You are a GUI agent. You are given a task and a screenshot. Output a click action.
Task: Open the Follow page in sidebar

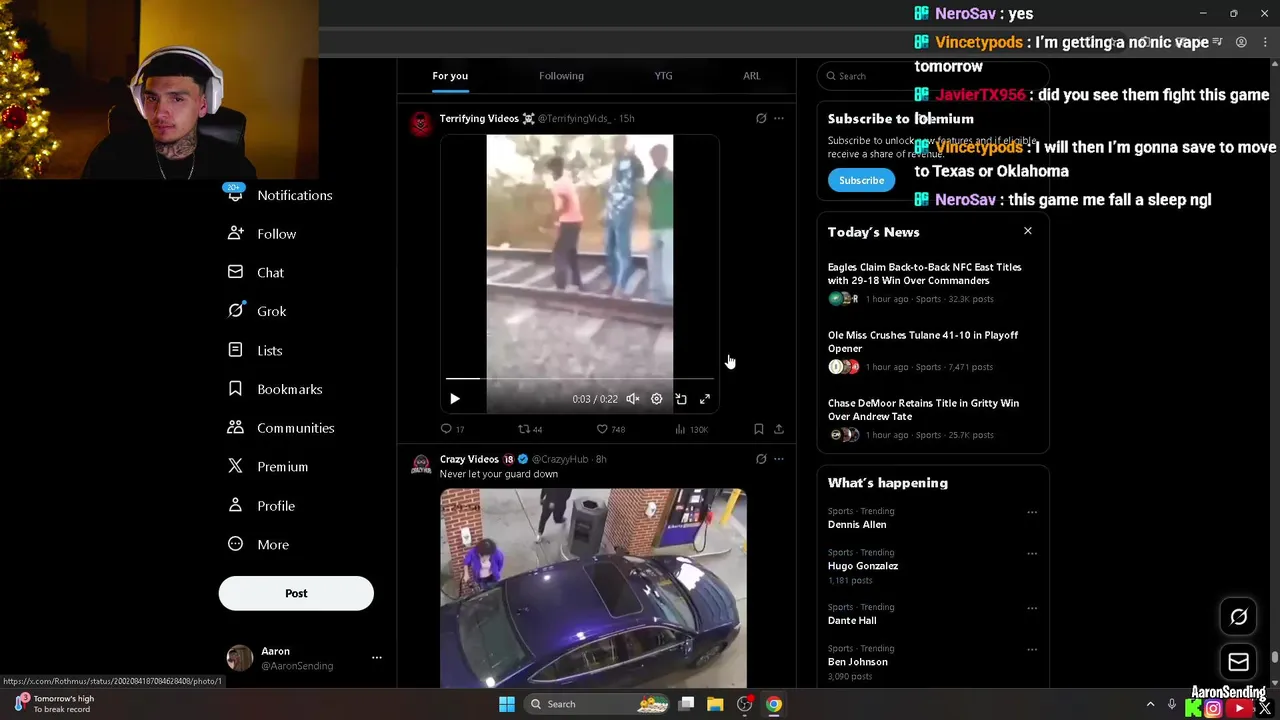tap(262, 234)
